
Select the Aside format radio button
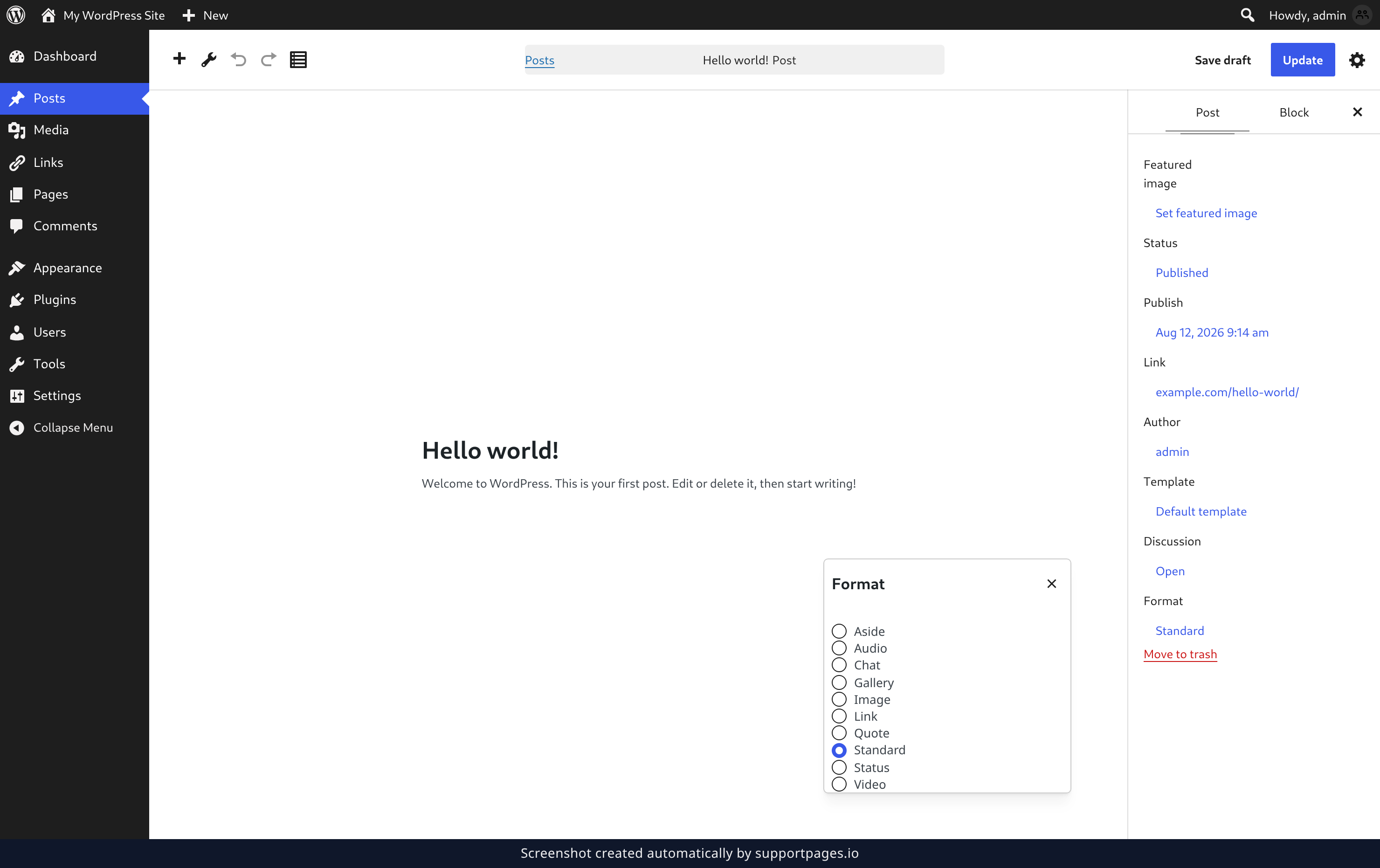(x=839, y=631)
